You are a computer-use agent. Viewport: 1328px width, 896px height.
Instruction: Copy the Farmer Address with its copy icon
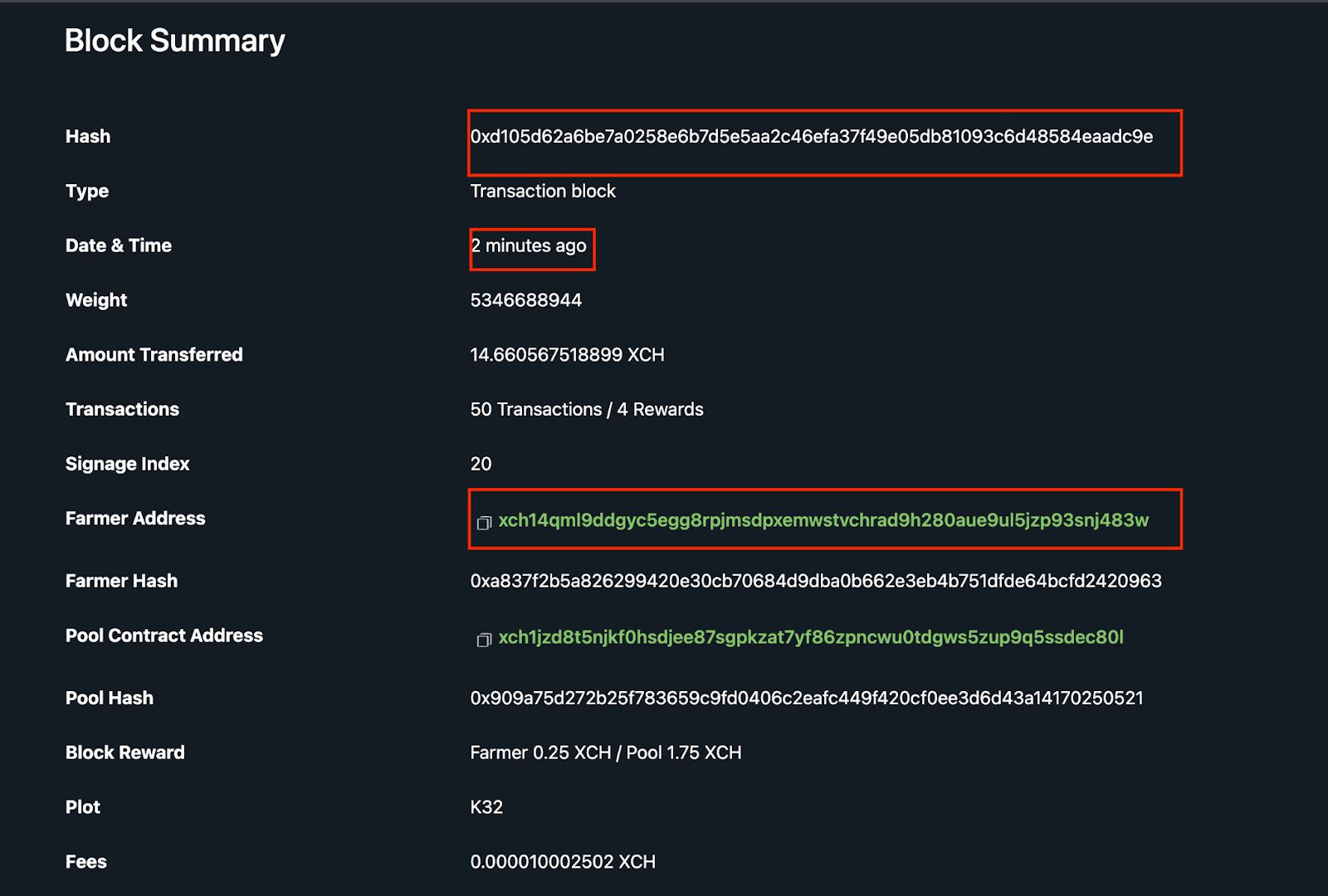[x=484, y=523]
